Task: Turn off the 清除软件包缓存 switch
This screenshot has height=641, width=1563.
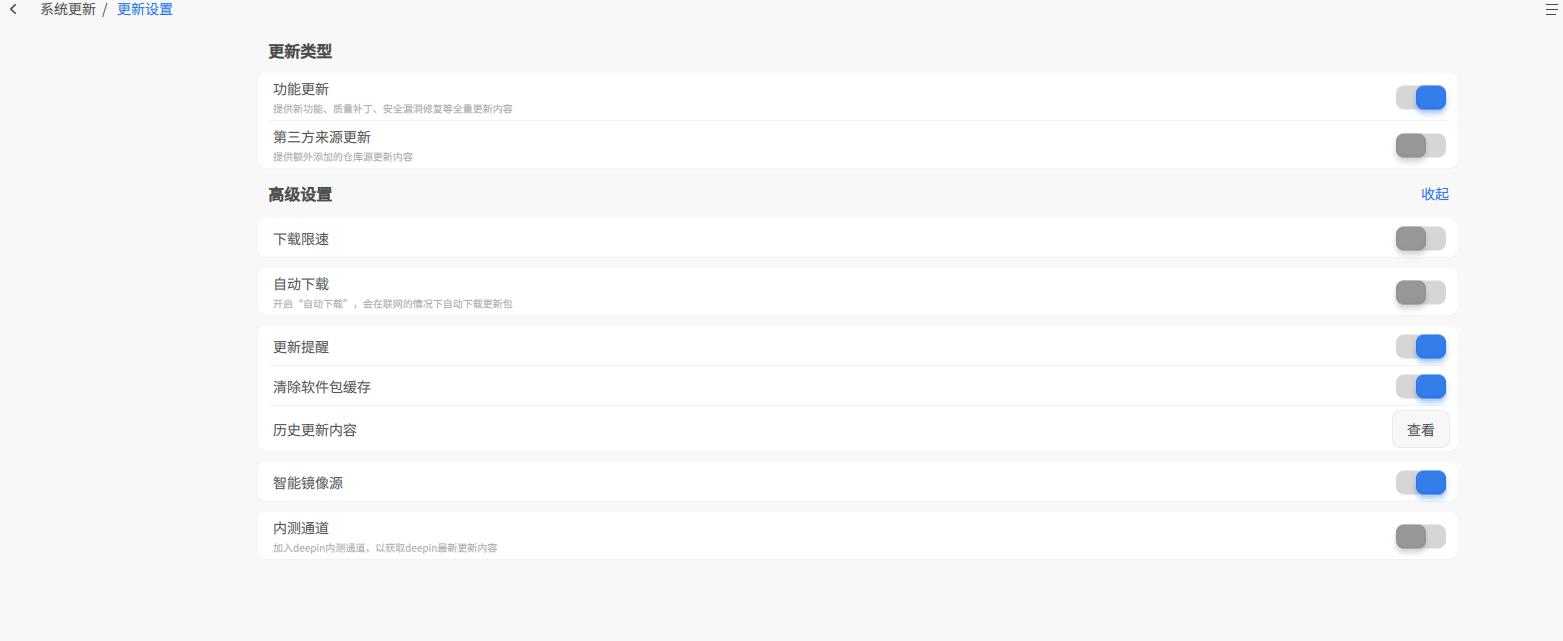Action: tap(1420, 386)
